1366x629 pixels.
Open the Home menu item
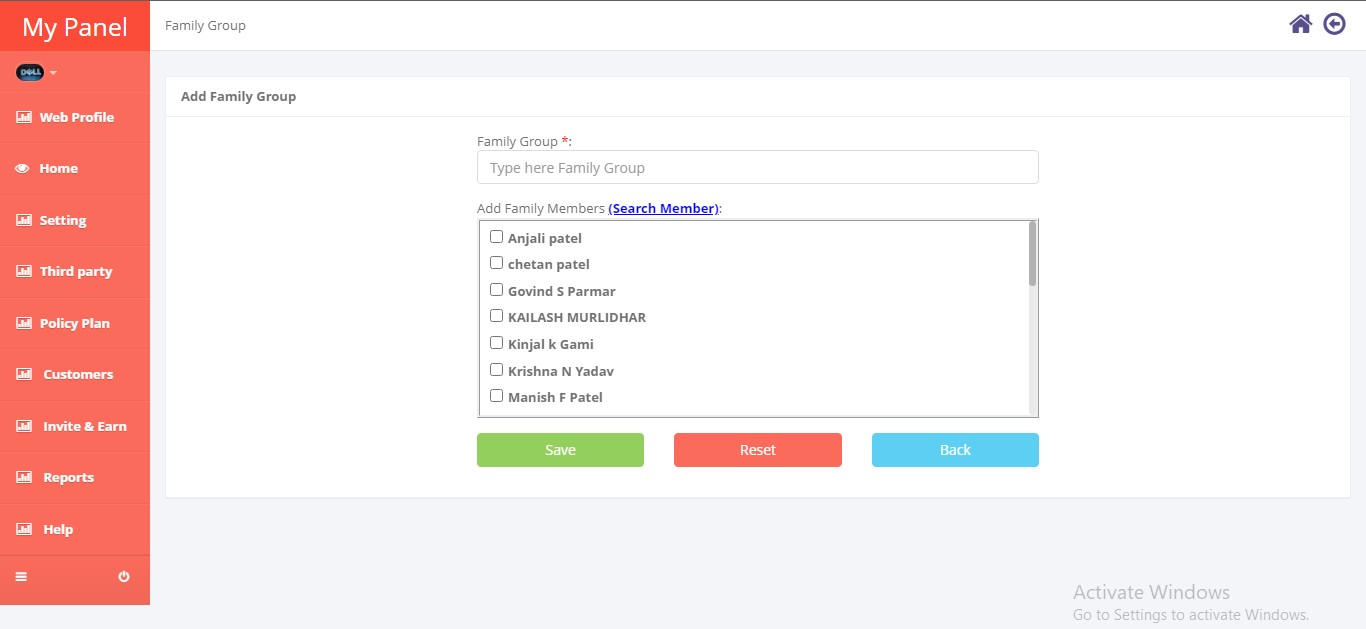[x=75, y=169]
